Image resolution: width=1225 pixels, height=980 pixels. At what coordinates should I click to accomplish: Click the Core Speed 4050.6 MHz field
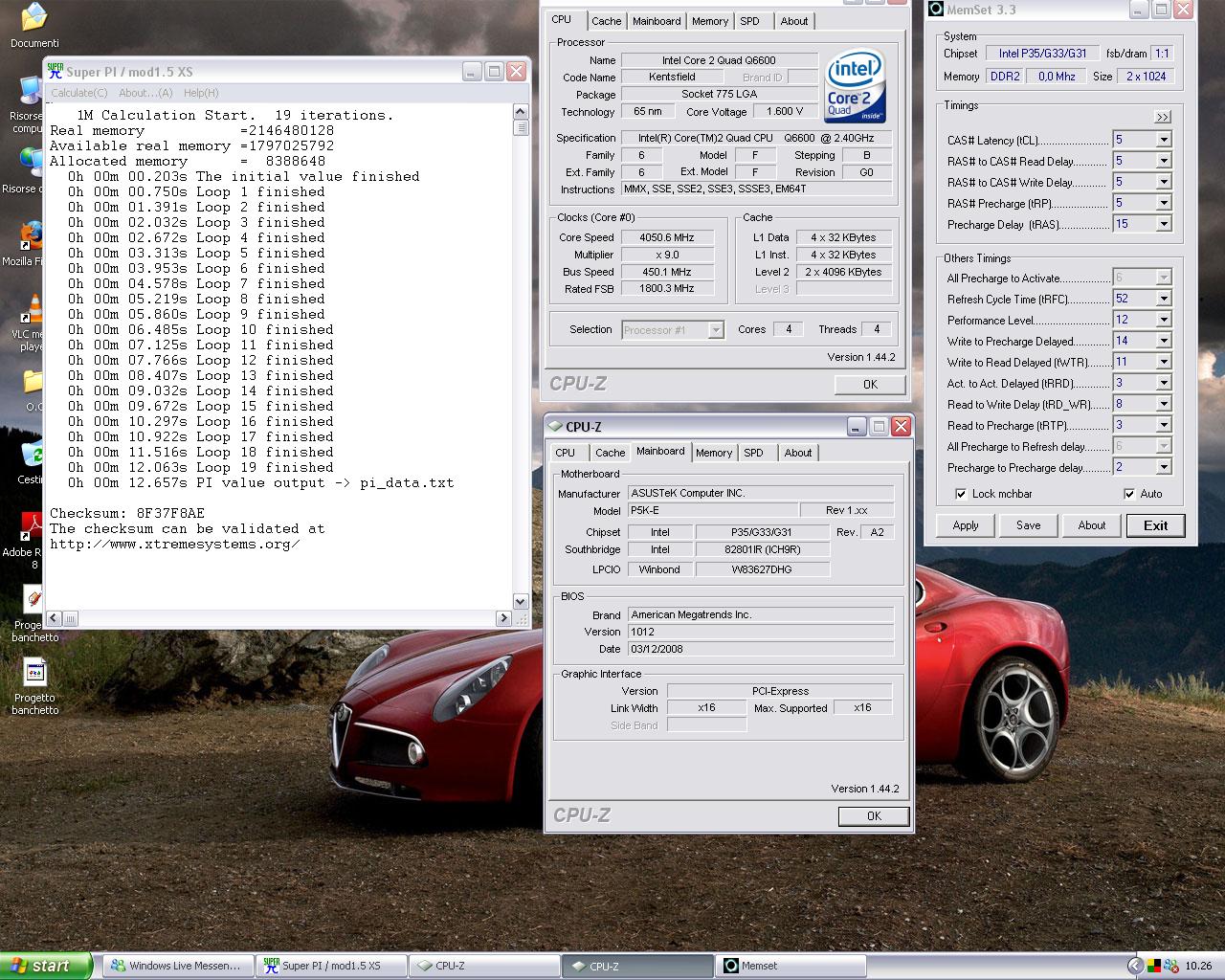tap(668, 237)
